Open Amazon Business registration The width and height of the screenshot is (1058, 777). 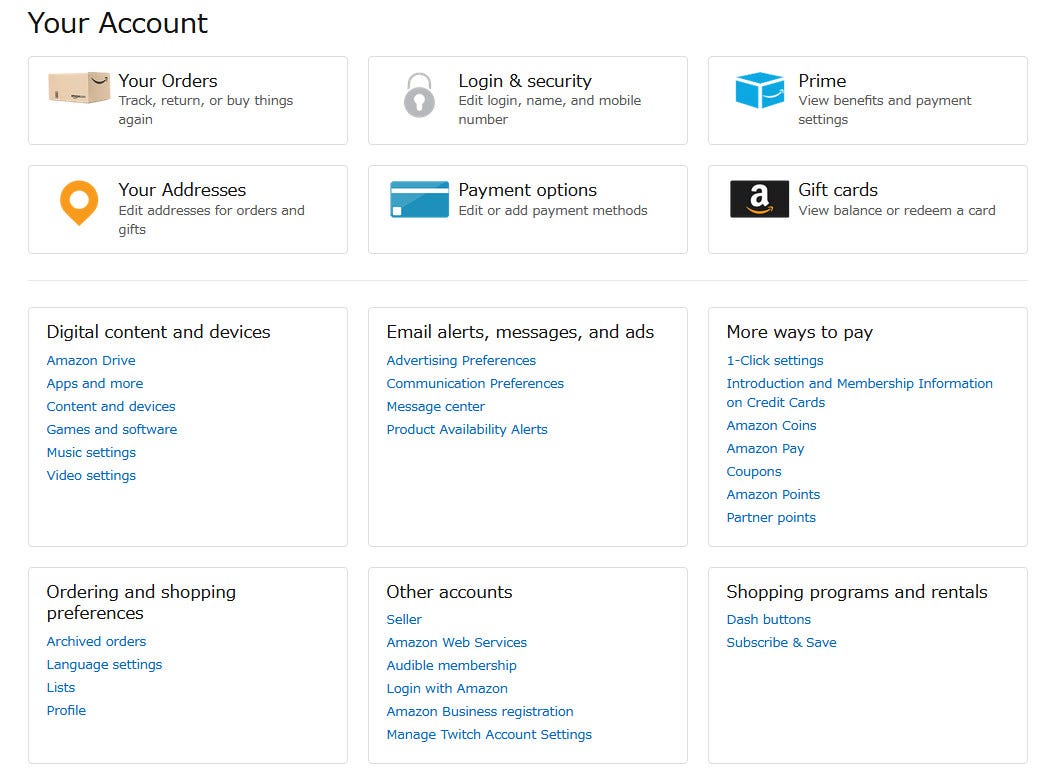point(480,711)
